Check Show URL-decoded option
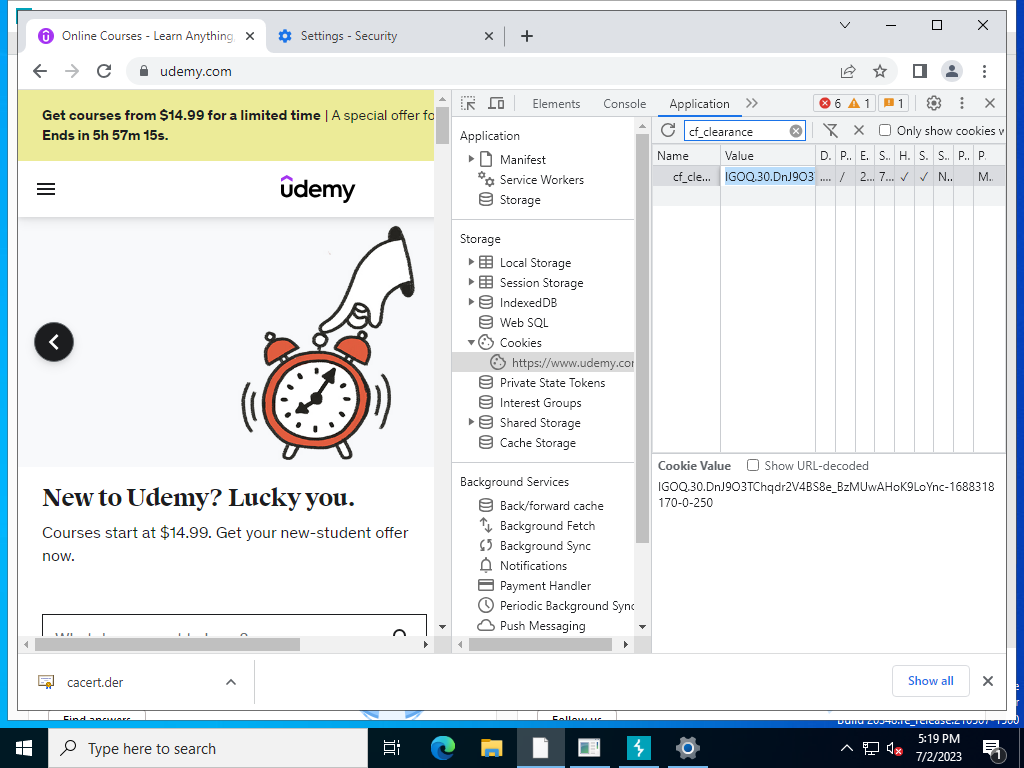 [x=753, y=466]
